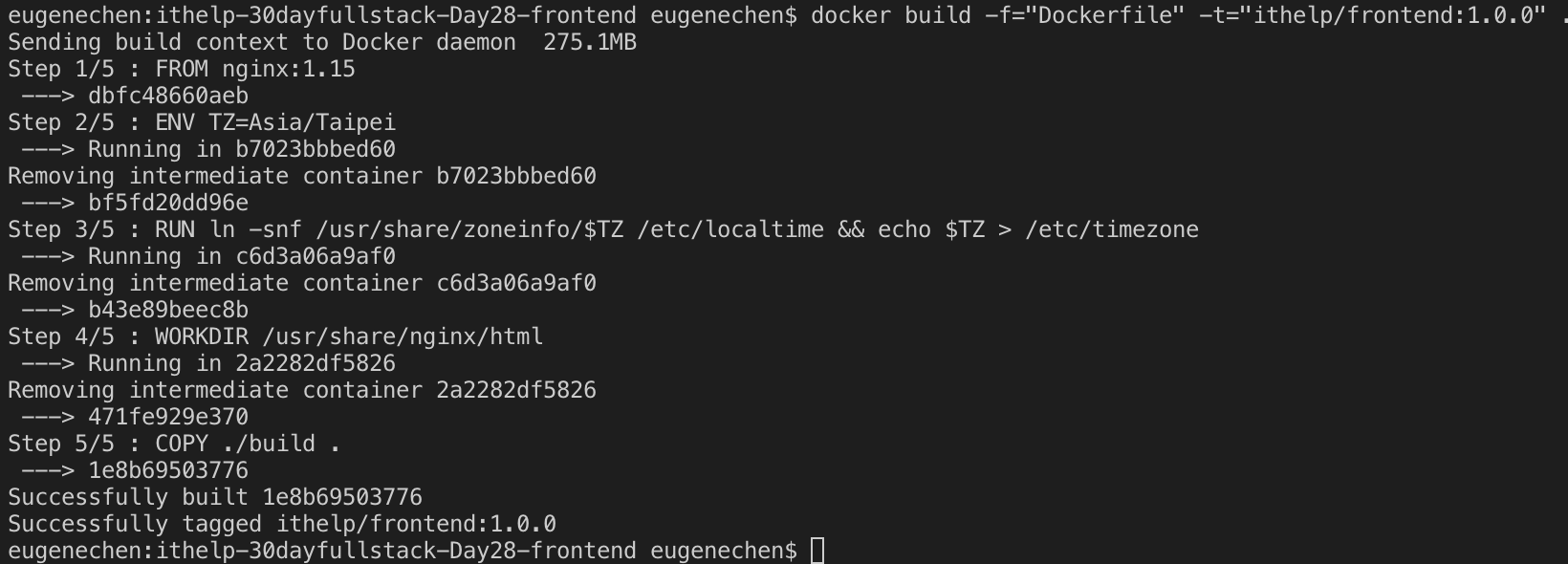This screenshot has width=1568, height=564.
Task: Click the terminal cursor at the final prompt
Action: pos(817,551)
